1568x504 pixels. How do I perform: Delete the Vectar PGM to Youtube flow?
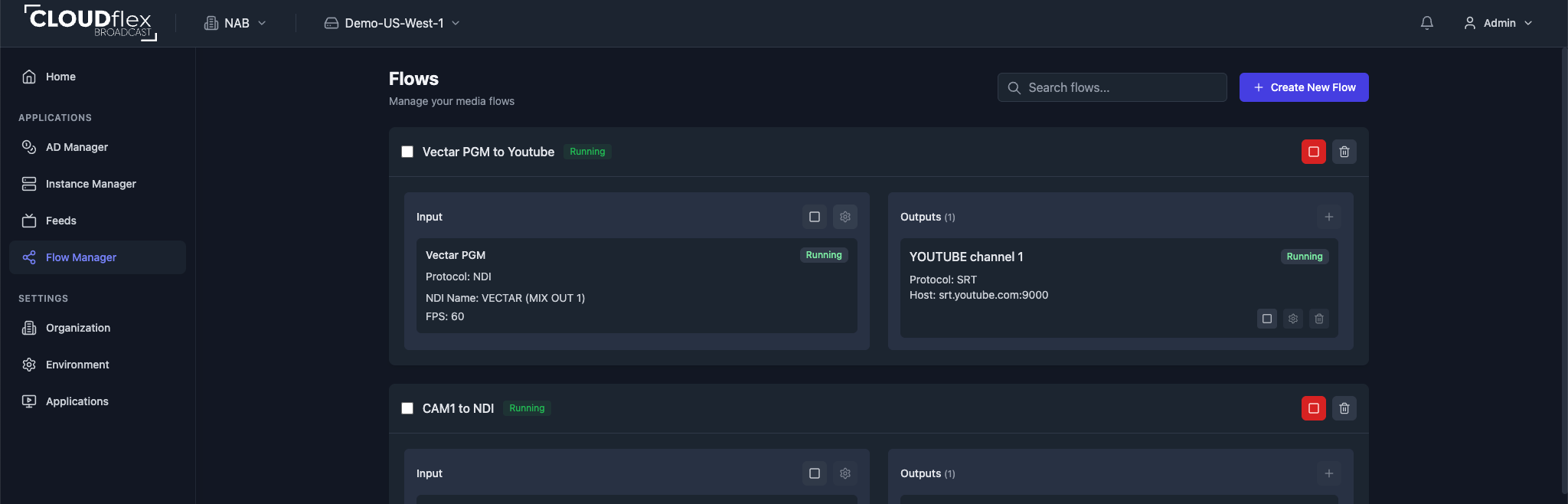click(1344, 152)
